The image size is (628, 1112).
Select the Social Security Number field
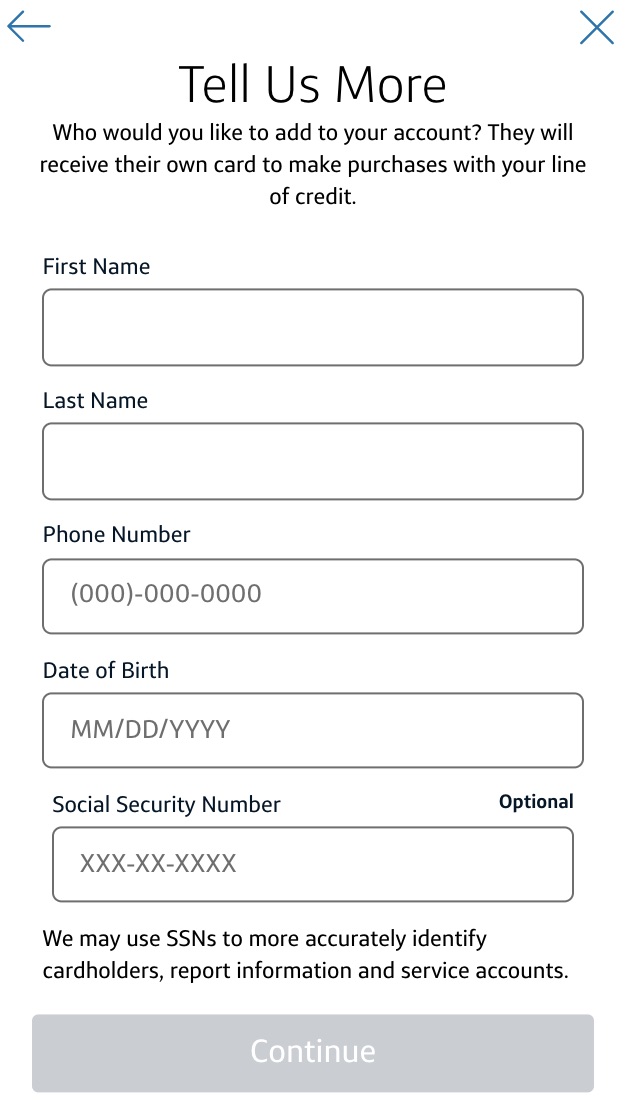click(x=313, y=864)
